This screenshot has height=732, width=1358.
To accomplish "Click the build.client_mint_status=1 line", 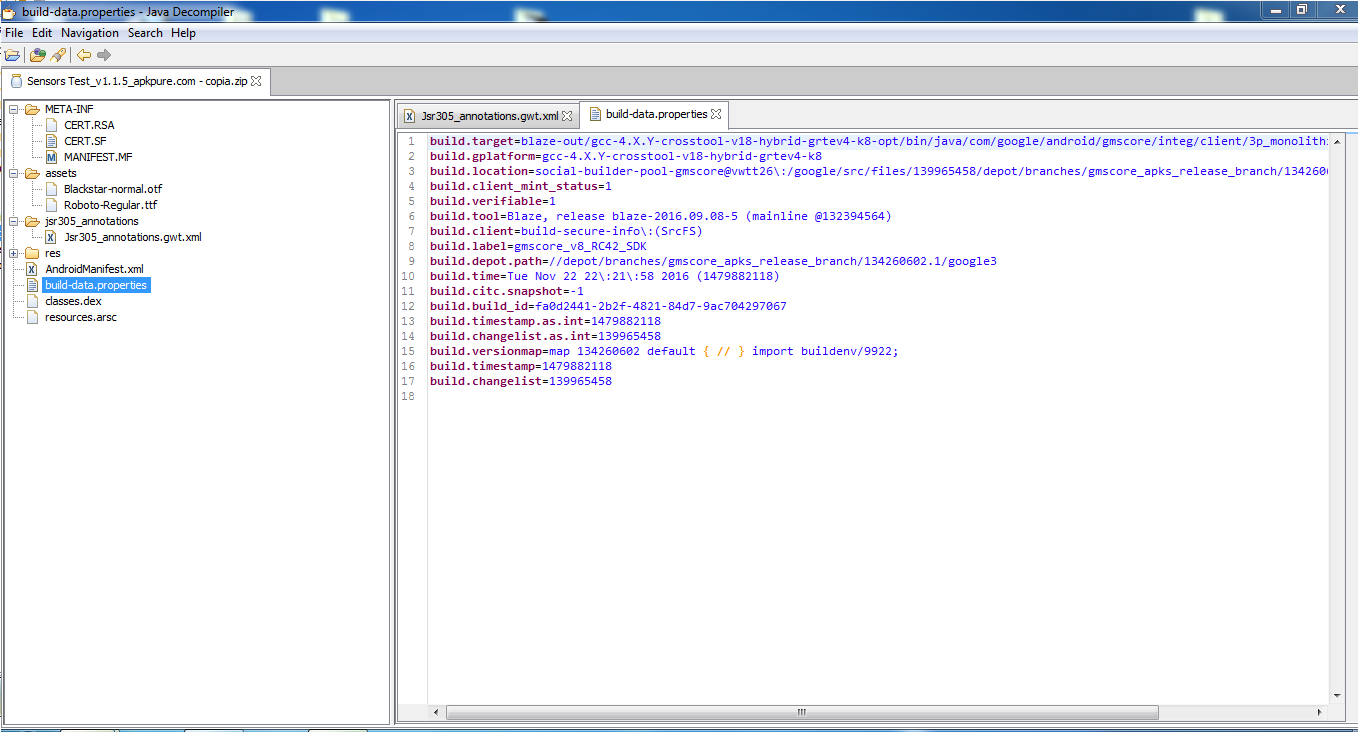I will coord(521,186).
